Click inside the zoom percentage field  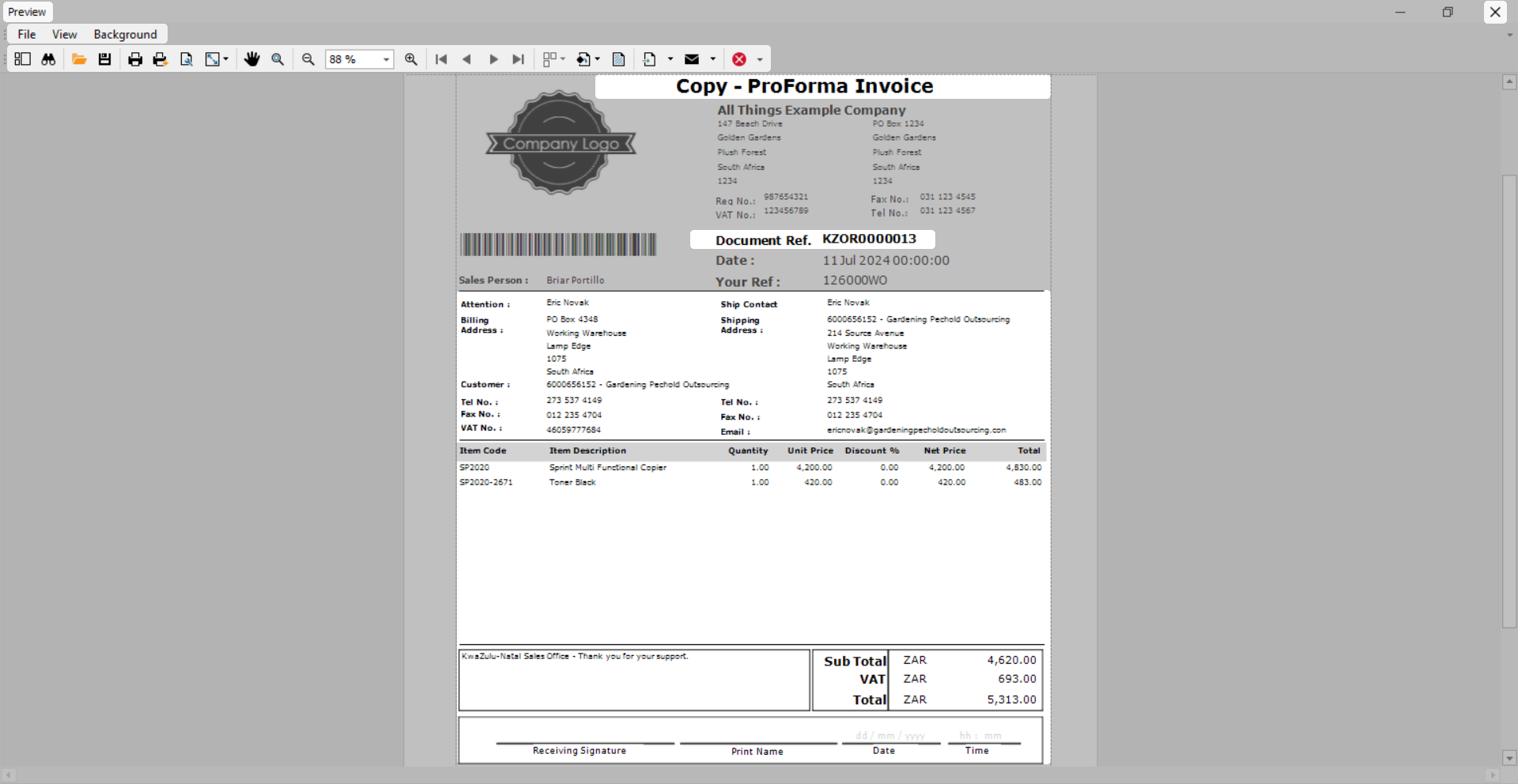point(353,59)
